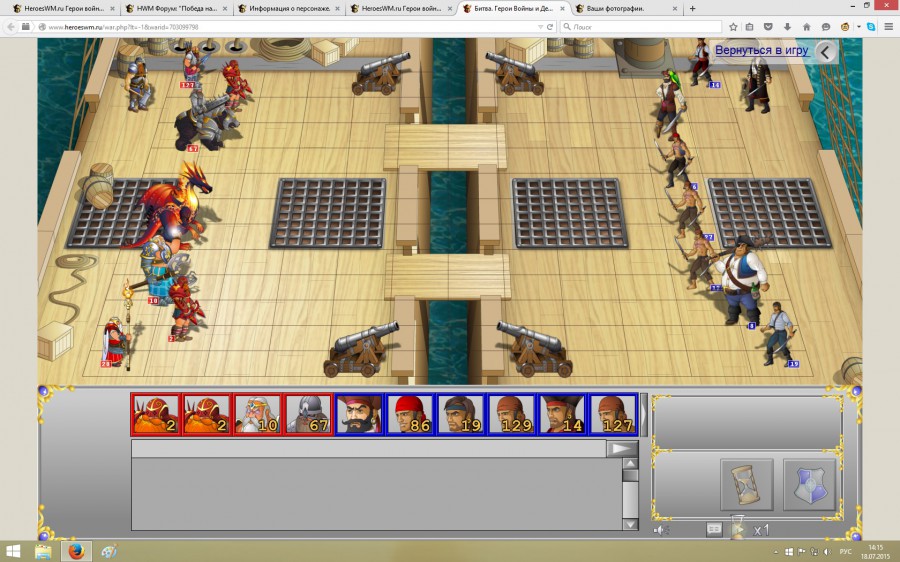Select the pirate captain hero portrait
The image size is (900, 562).
[359, 414]
